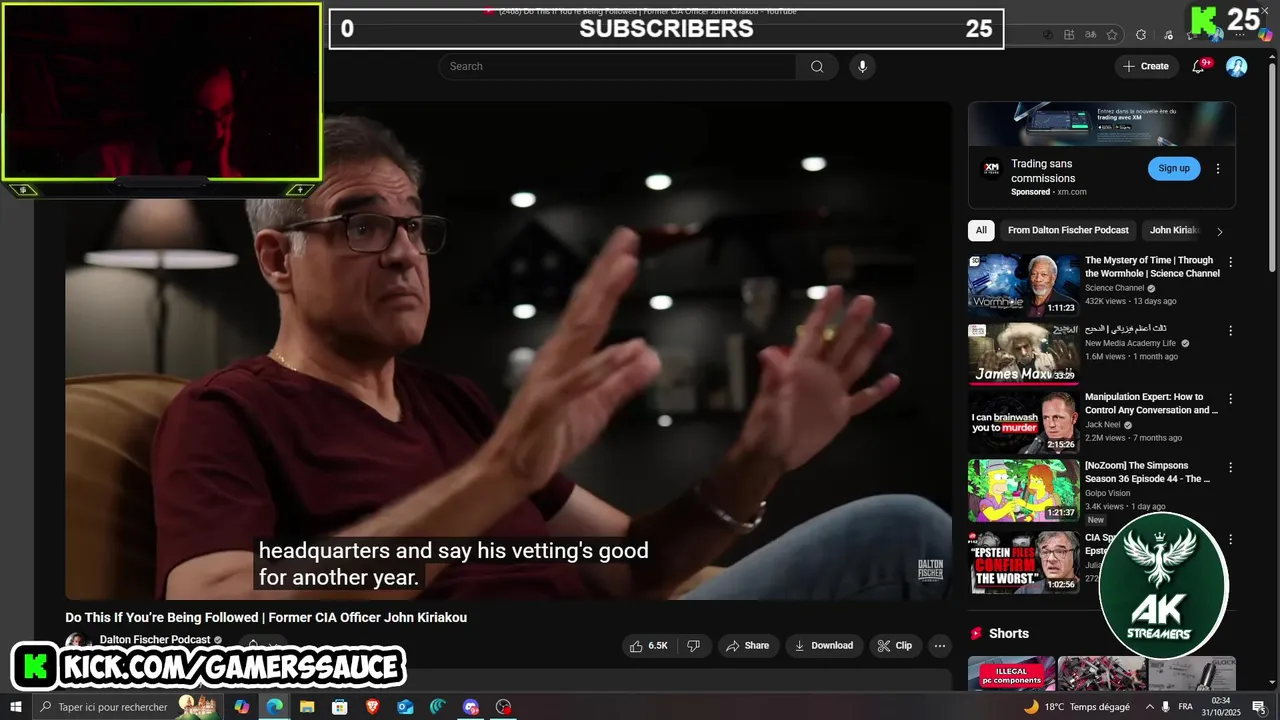Image resolution: width=1280 pixels, height=720 pixels.
Task: Open options menu on the XM ad
Action: 1218,169
